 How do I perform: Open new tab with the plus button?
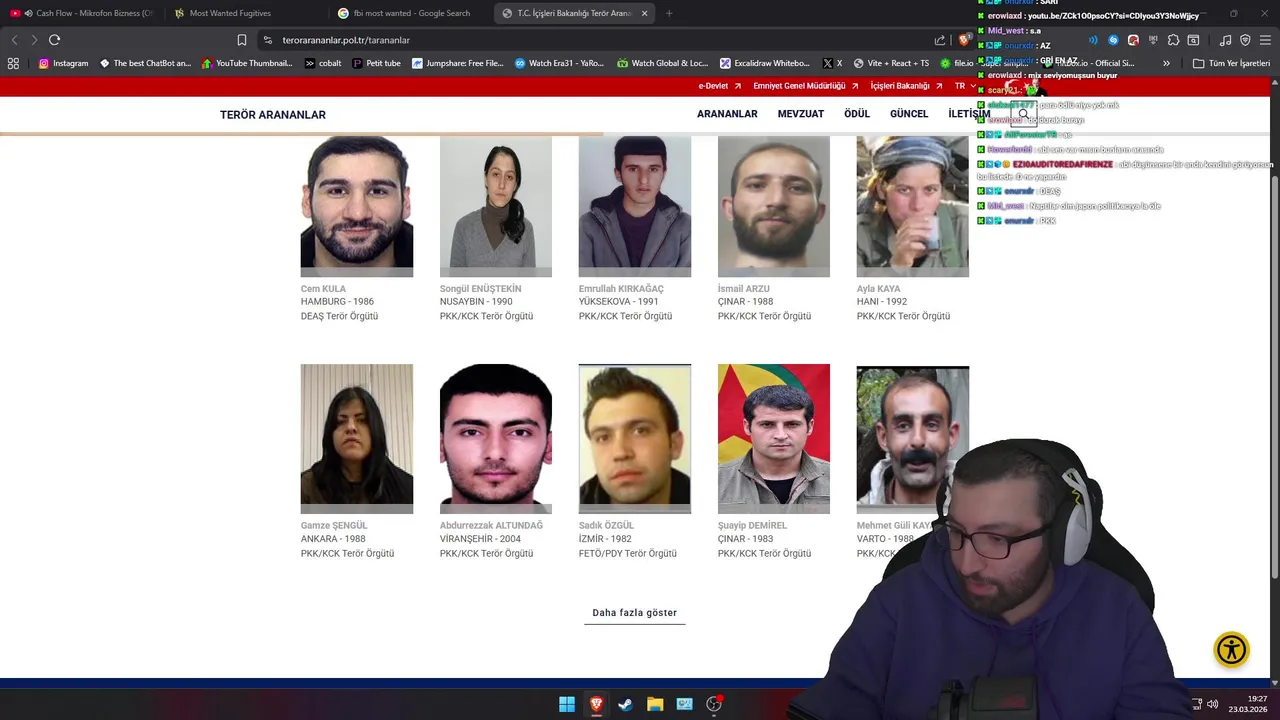(x=669, y=13)
